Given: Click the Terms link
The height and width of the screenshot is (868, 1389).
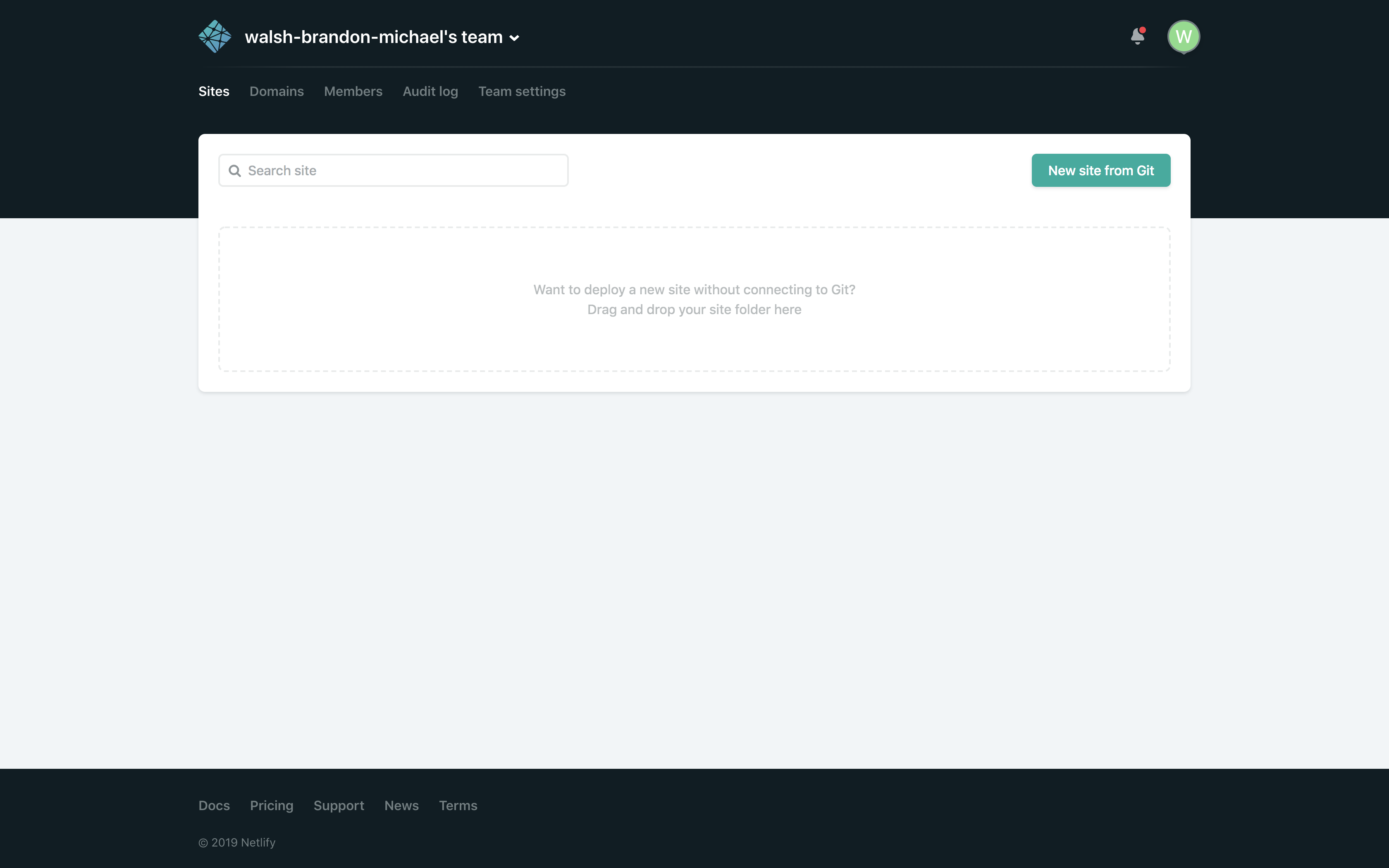Looking at the screenshot, I should (458, 806).
